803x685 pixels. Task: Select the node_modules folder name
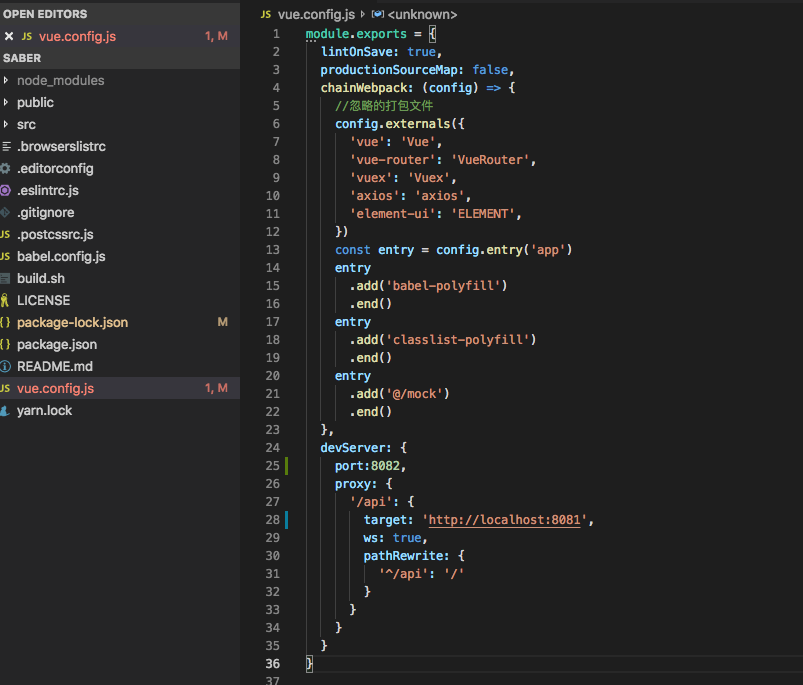60,80
